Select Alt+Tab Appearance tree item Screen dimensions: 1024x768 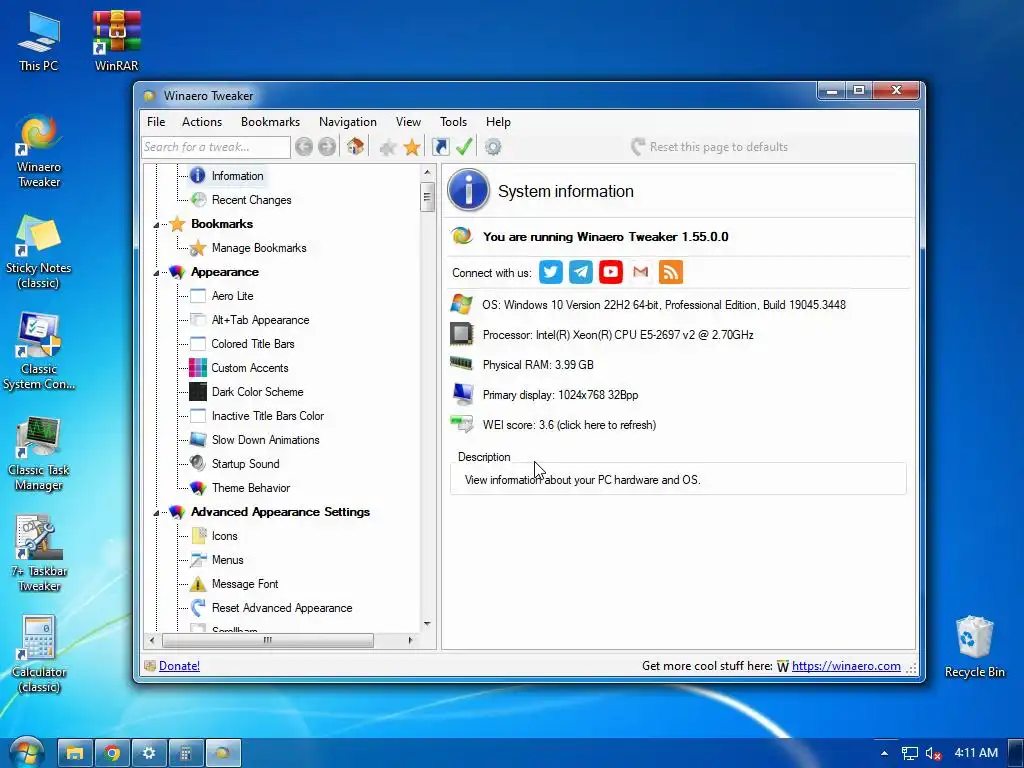point(260,320)
